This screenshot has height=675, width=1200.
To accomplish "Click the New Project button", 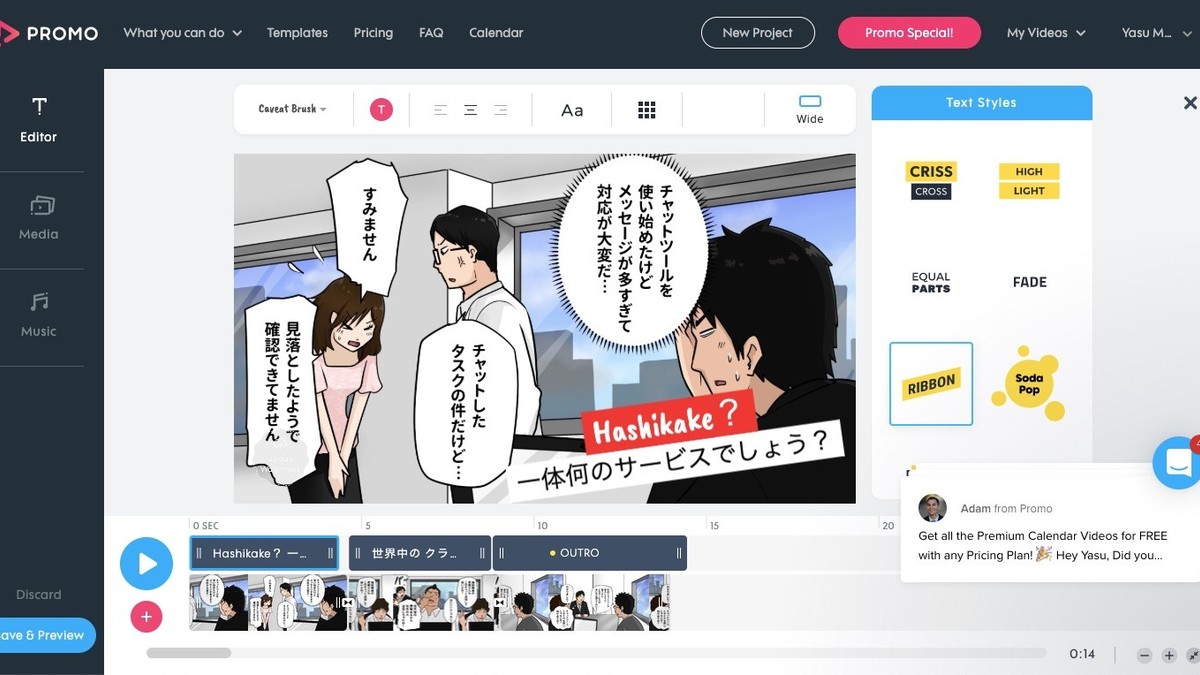I will pos(757,33).
